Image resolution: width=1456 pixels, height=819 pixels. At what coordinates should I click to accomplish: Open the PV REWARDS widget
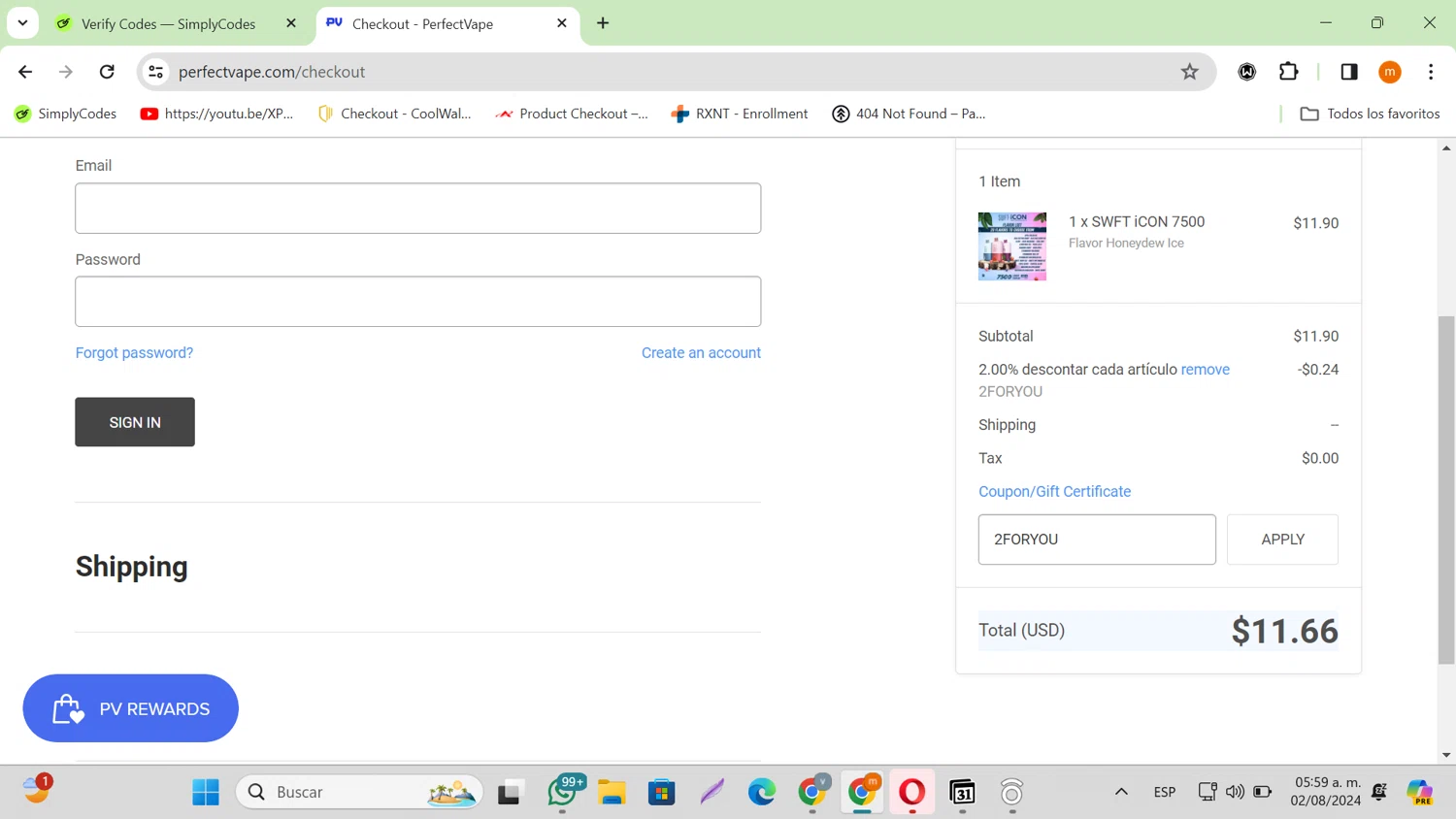(131, 708)
